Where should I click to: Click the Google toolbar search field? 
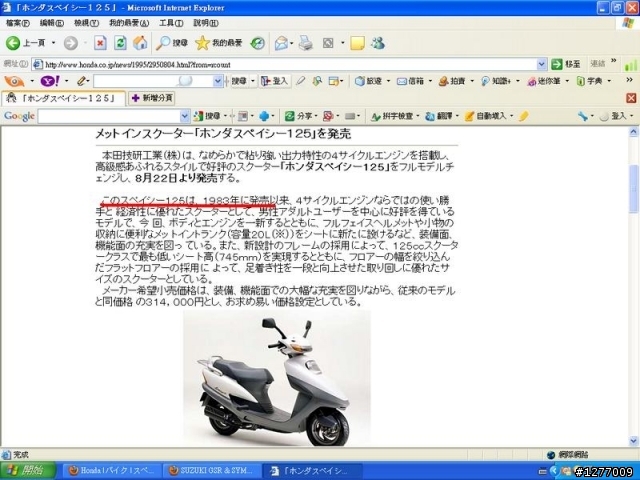point(109,116)
